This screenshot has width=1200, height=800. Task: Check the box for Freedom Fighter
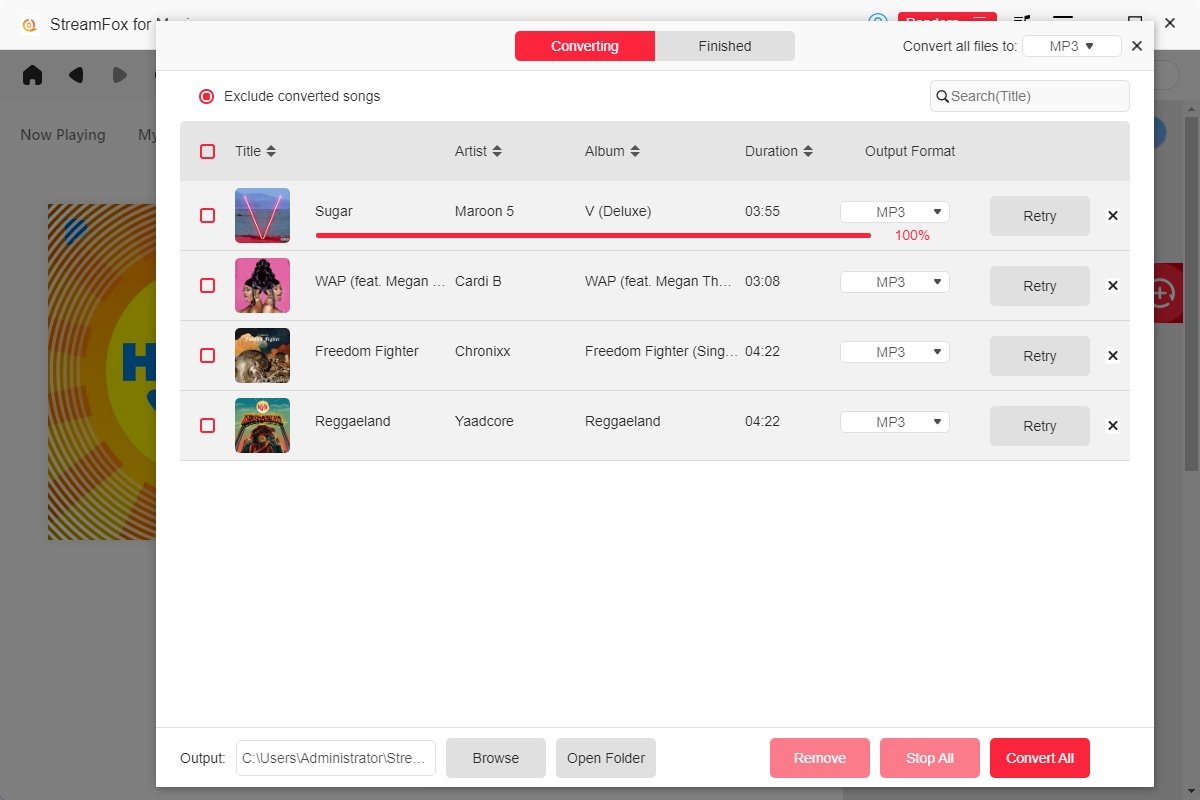point(207,356)
